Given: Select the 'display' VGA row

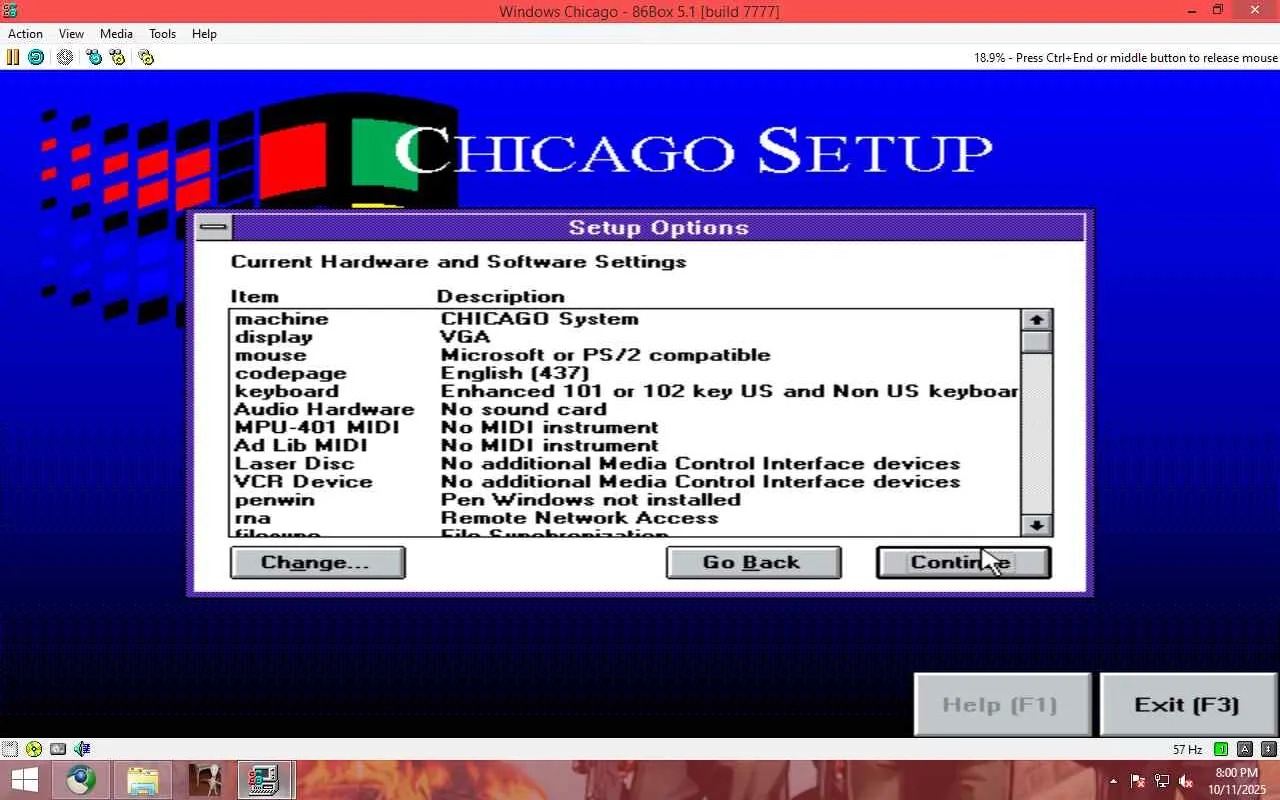Looking at the screenshot, I should pyautogui.click(x=625, y=337).
